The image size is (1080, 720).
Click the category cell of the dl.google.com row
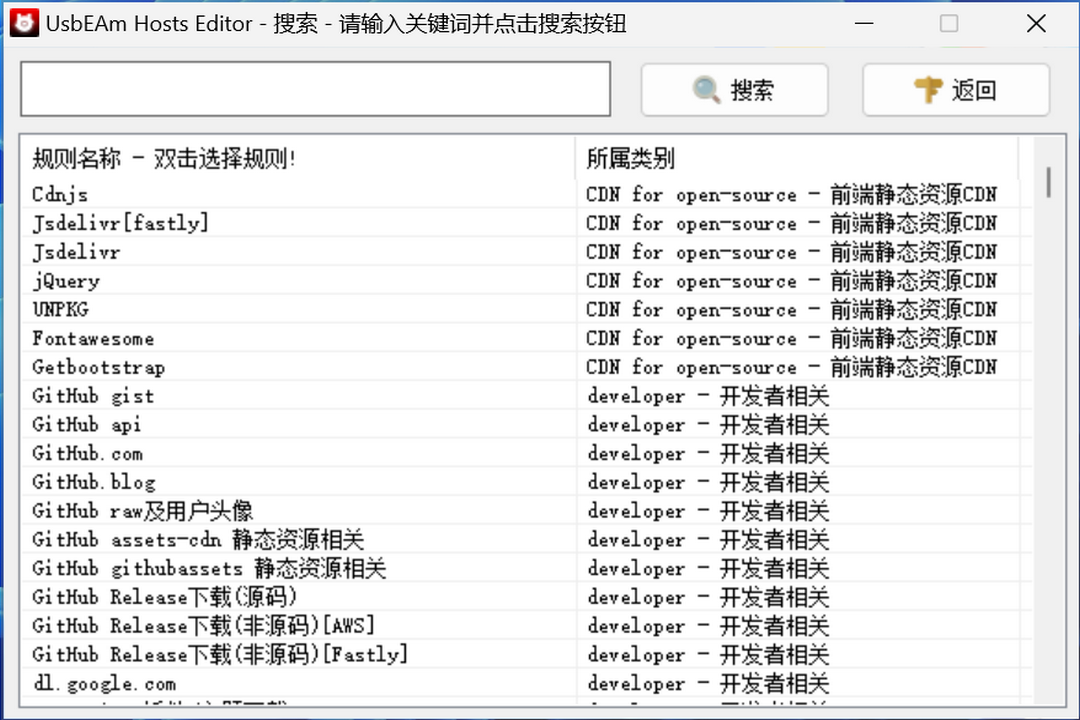[796, 683]
